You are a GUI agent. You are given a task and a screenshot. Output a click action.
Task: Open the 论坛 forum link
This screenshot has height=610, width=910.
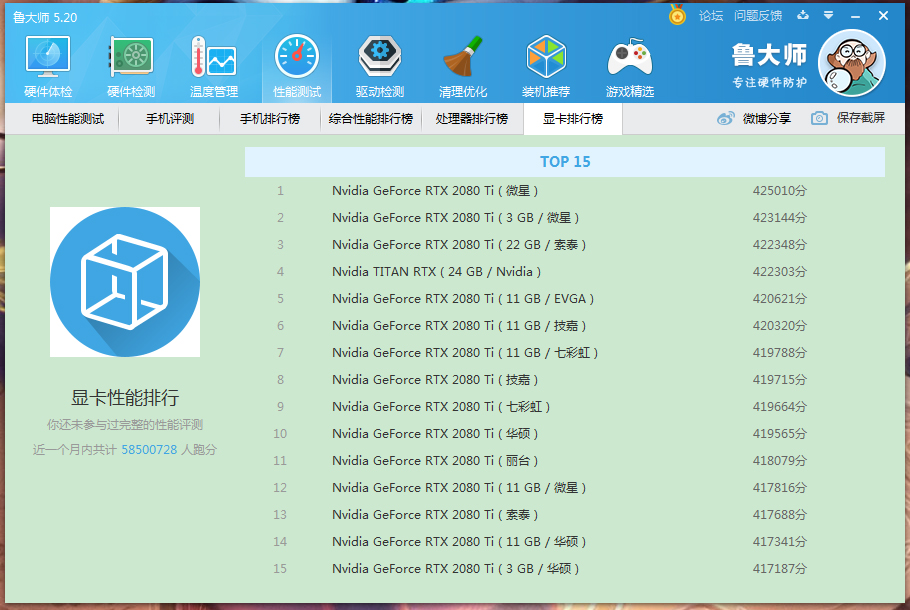(711, 15)
